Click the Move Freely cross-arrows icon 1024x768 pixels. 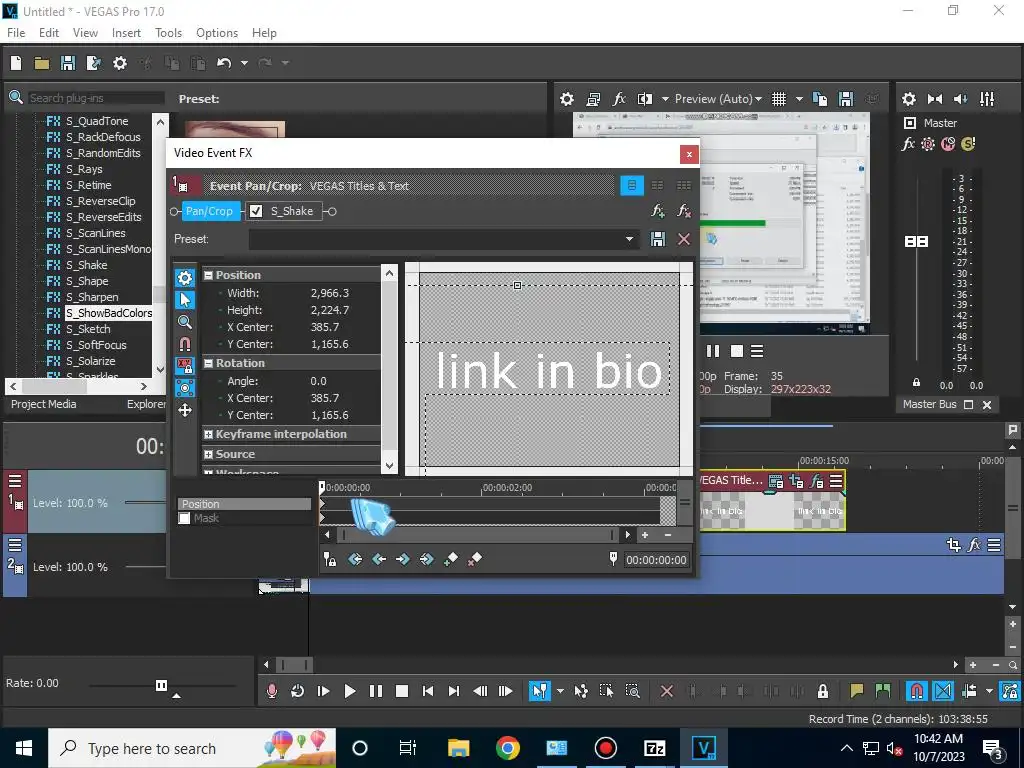coord(185,410)
